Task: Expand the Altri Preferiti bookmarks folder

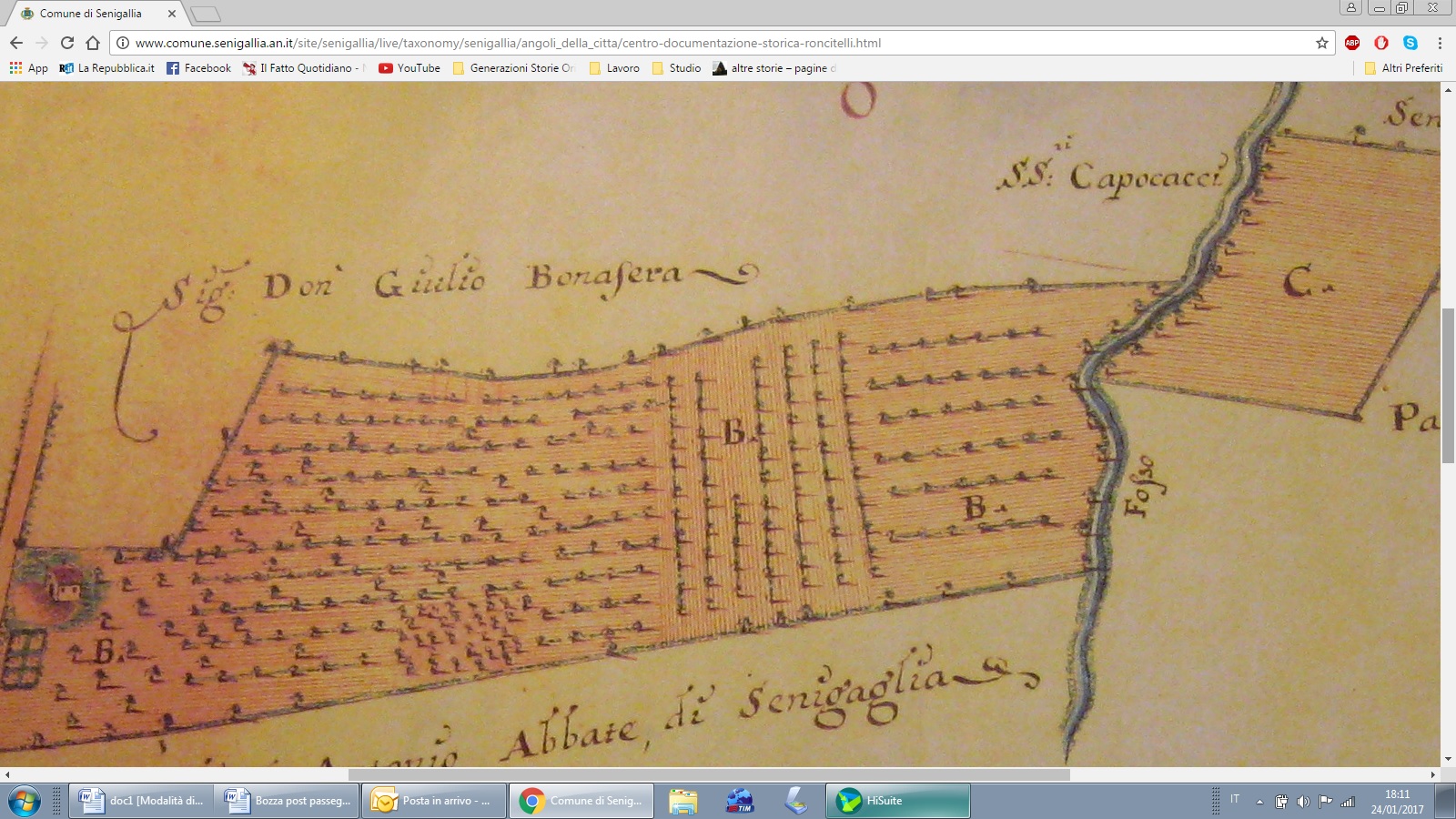Action: click(x=1403, y=68)
